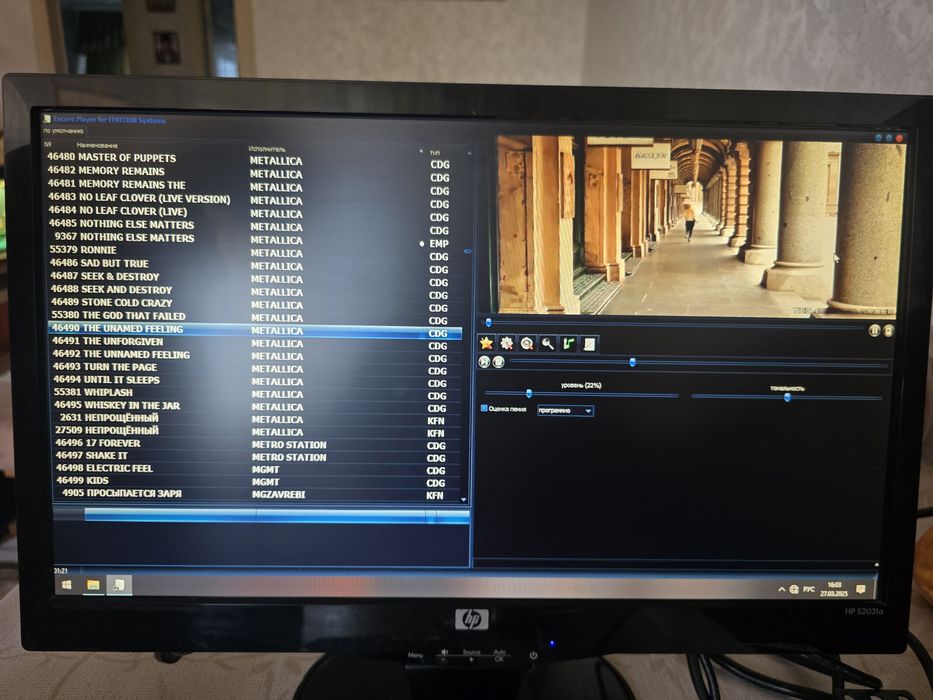Screen dimensions: 933x700
Task: Sort by the № column header
Action: coord(48,144)
